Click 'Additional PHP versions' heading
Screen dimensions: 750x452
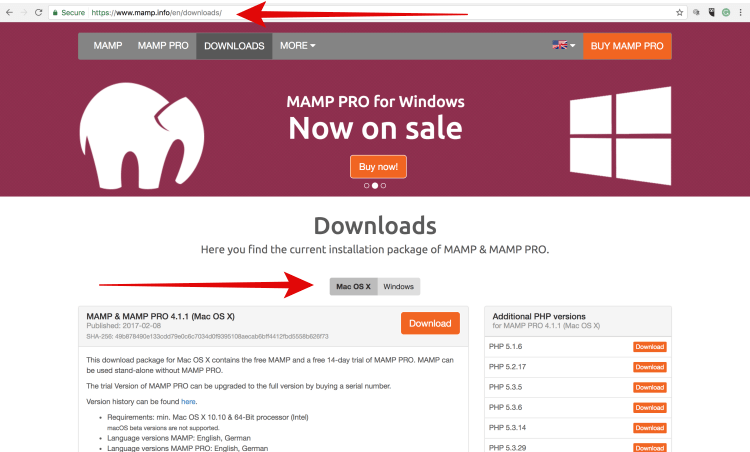tap(539, 316)
